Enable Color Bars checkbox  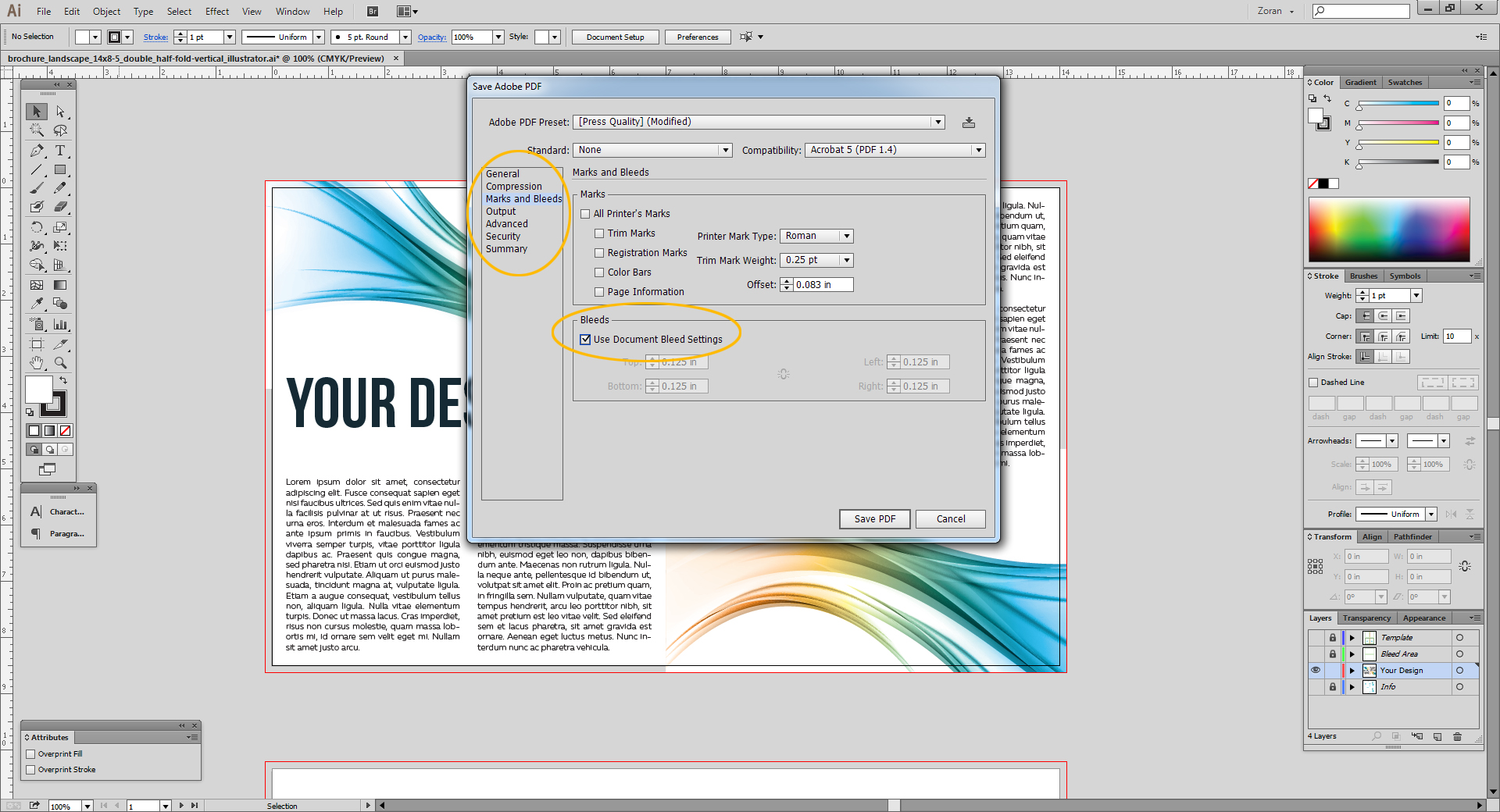[599, 272]
